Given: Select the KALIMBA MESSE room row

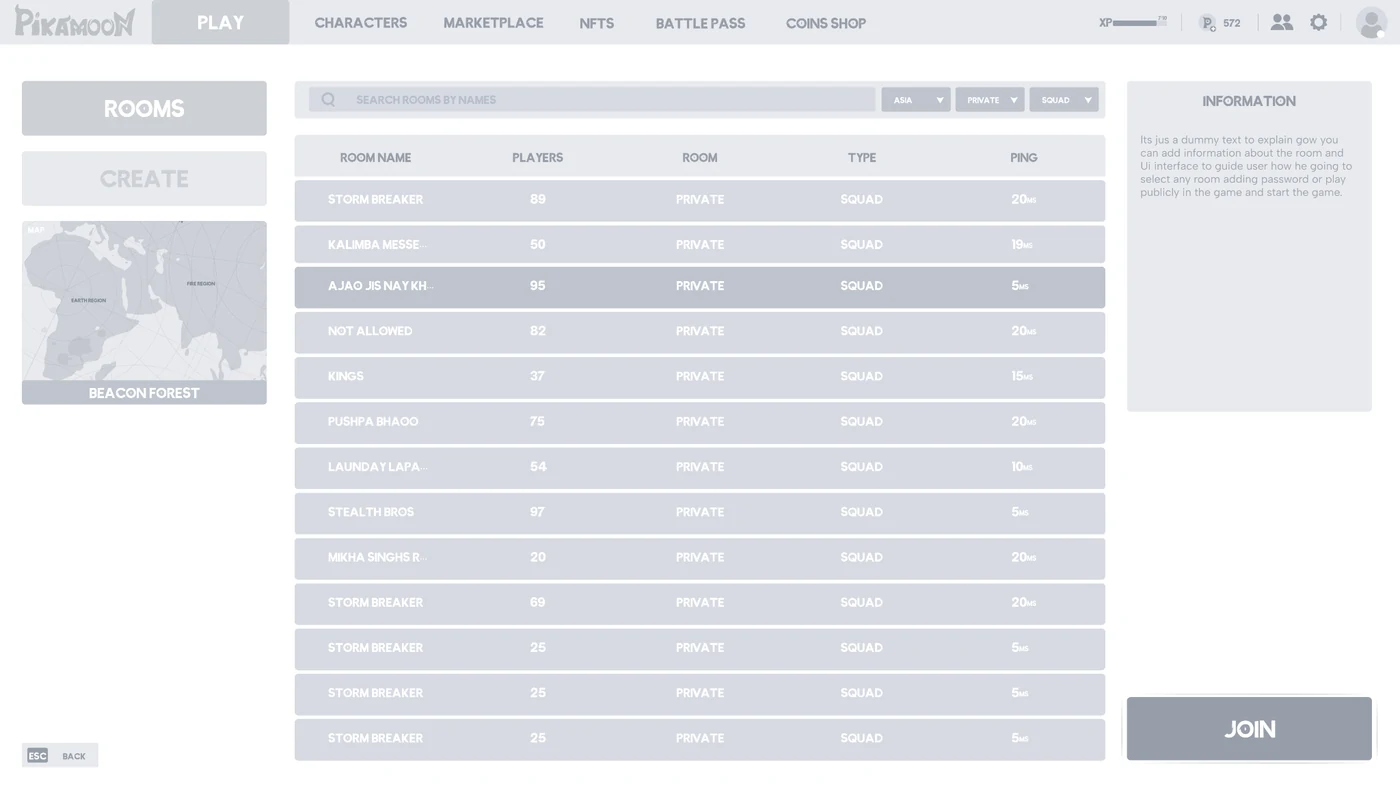Looking at the screenshot, I should pyautogui.click(x=700, y=244).
